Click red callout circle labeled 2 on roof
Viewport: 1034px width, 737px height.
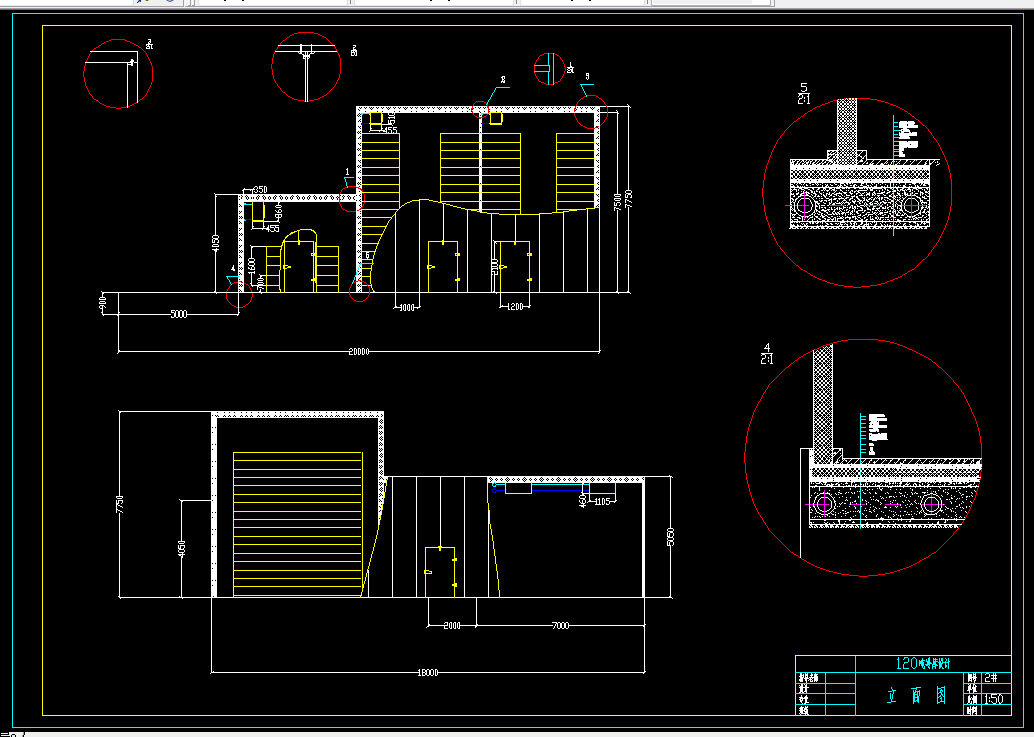481,109
